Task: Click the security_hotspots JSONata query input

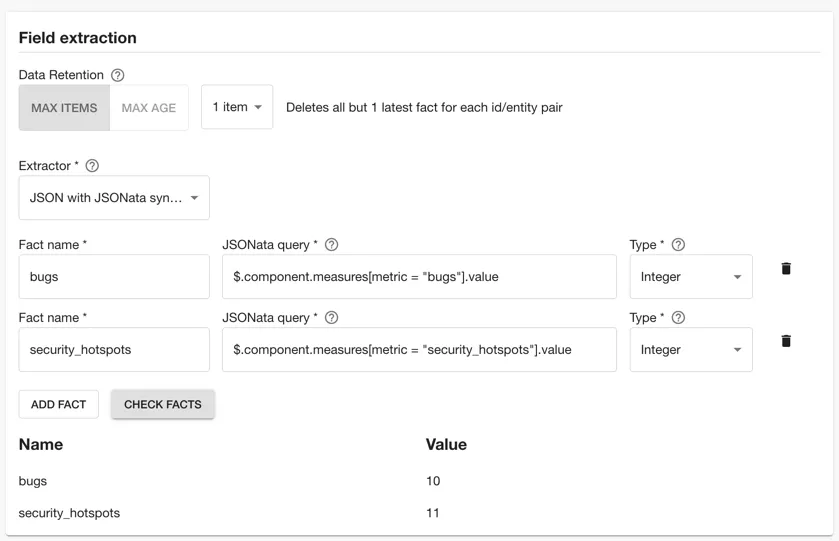Action: click(419, 350)
